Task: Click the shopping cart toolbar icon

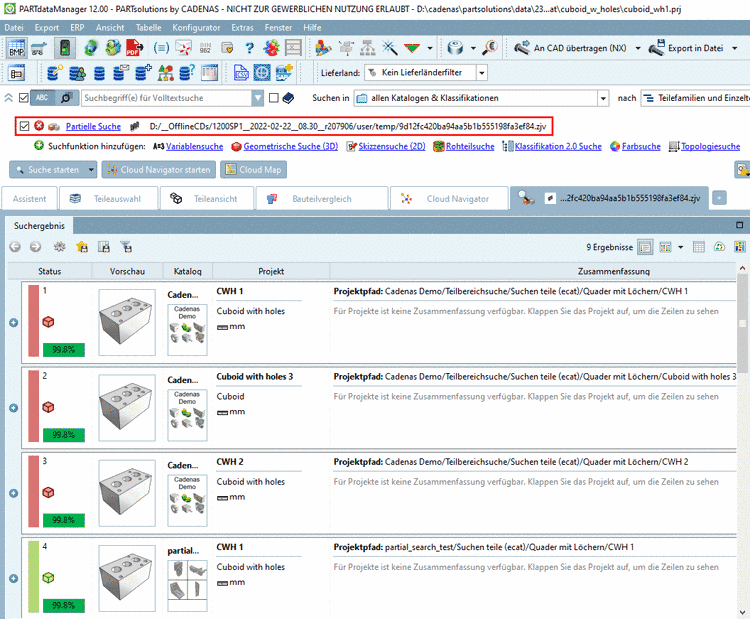Action: pos(39,48)
